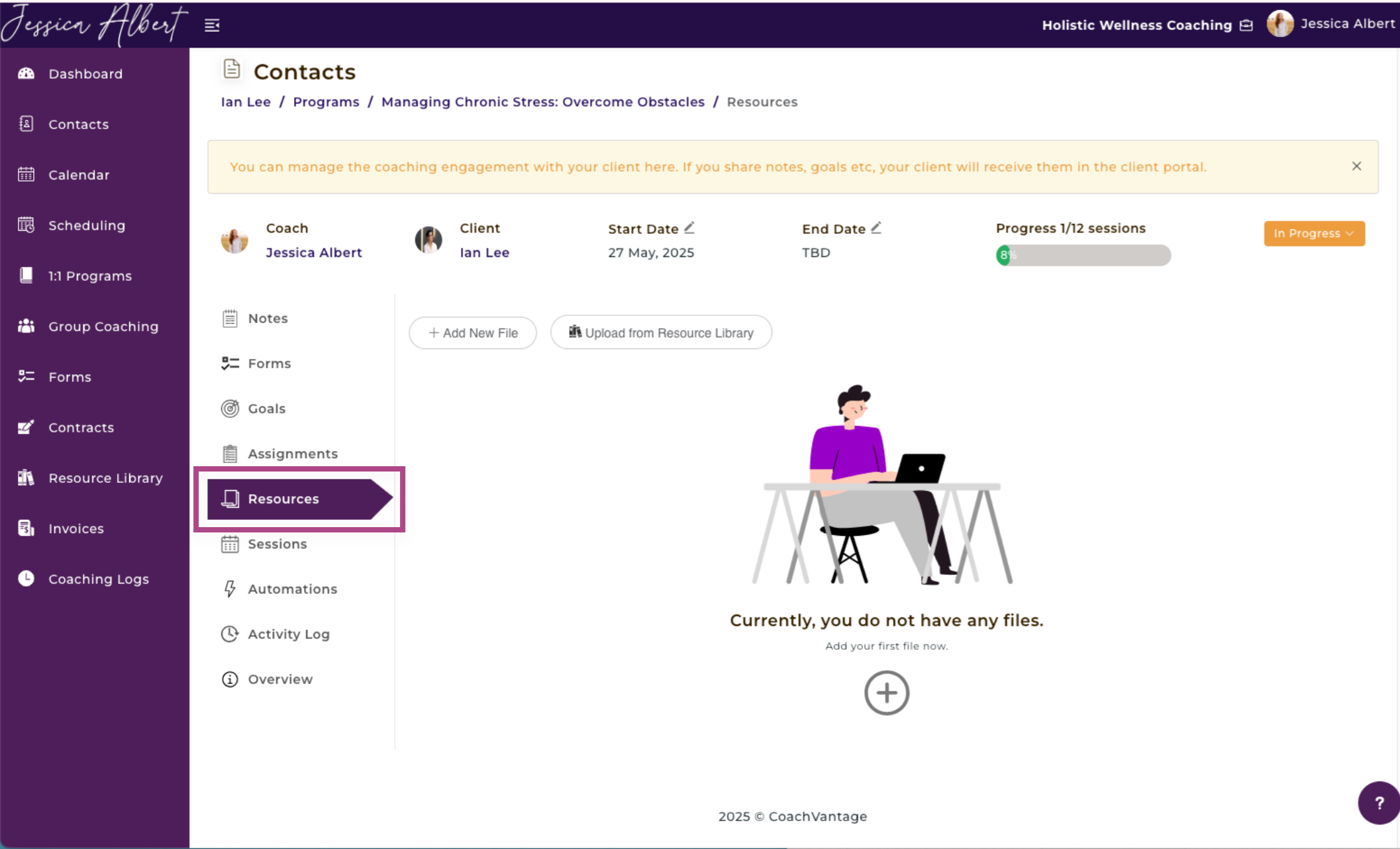Image resolution: width=1400 pixels, height=849 pixels.
Task: Click the Add New File button
Action: pos(473,332)
